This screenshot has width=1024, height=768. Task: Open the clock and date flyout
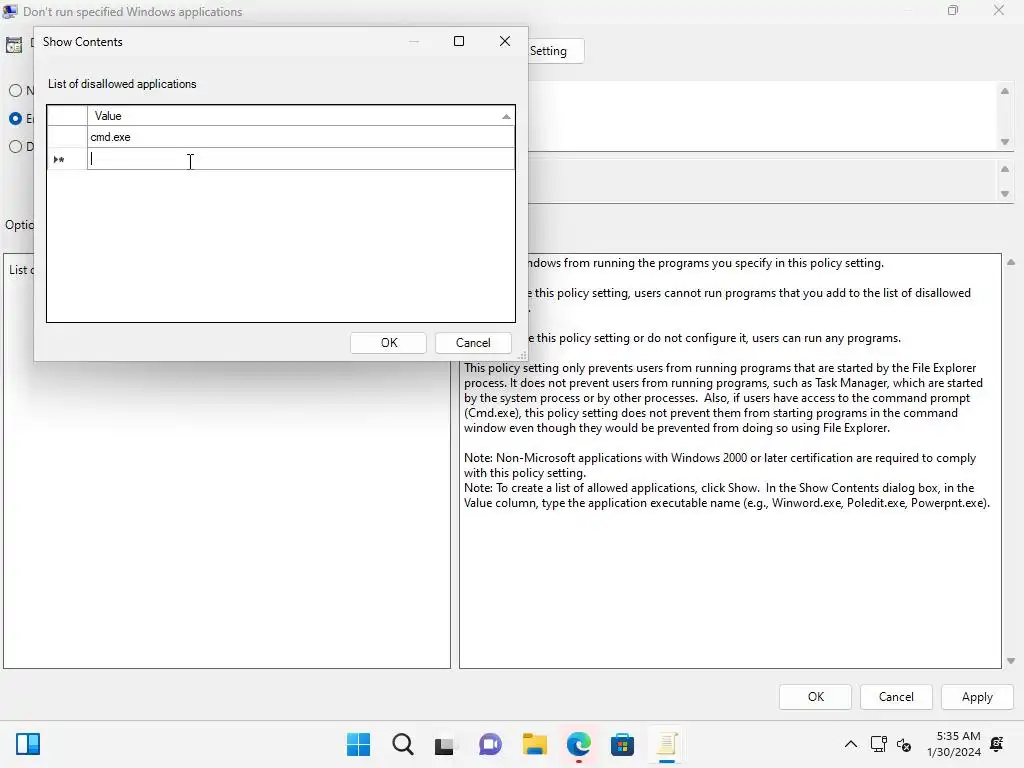pos(954,744)
